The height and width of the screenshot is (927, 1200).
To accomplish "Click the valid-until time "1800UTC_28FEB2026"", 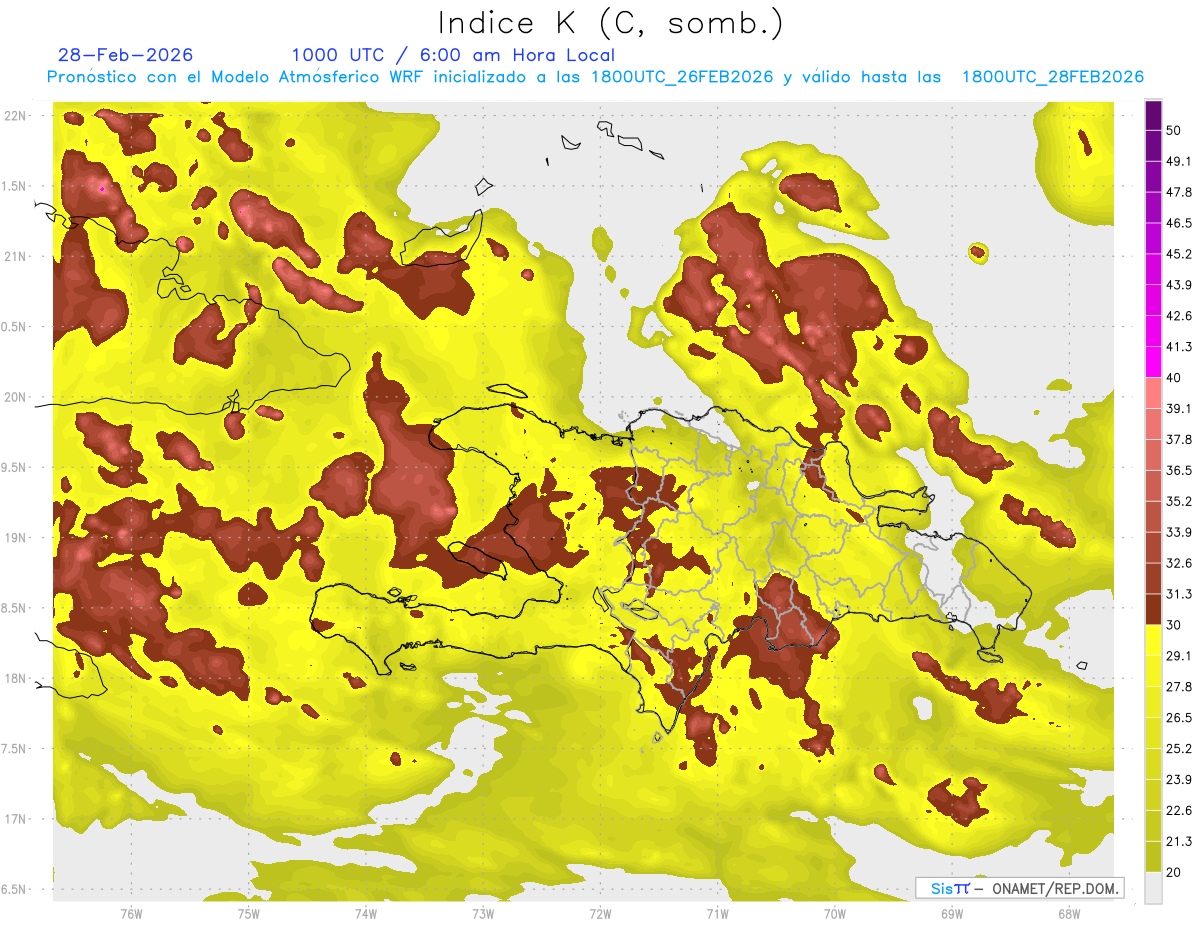I will [1052, 77].
